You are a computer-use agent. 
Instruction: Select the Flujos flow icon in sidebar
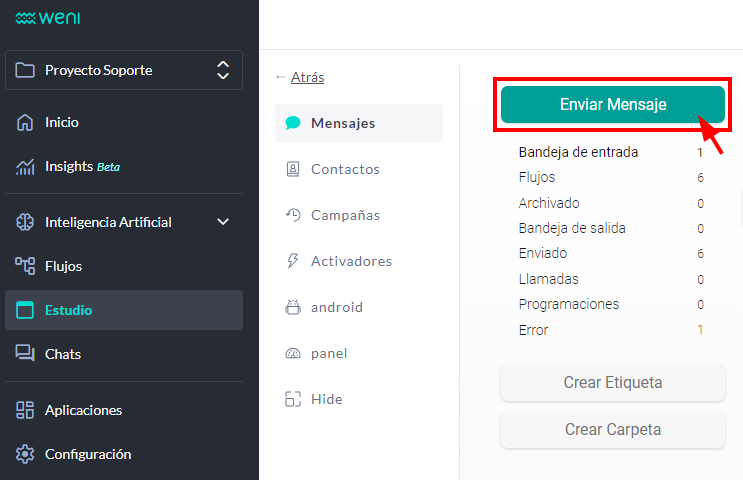(x=25, y=266)
